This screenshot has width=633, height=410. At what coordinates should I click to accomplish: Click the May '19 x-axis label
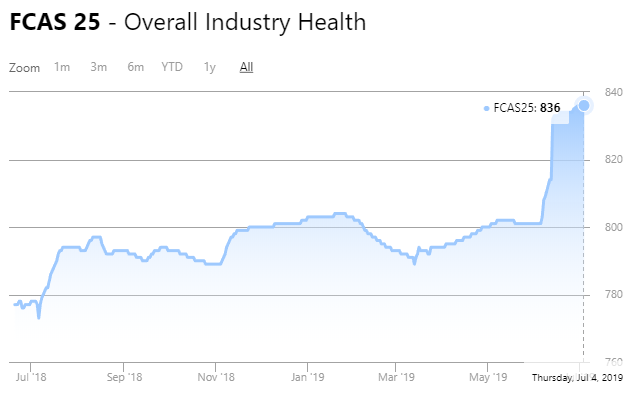pos(486,378)
